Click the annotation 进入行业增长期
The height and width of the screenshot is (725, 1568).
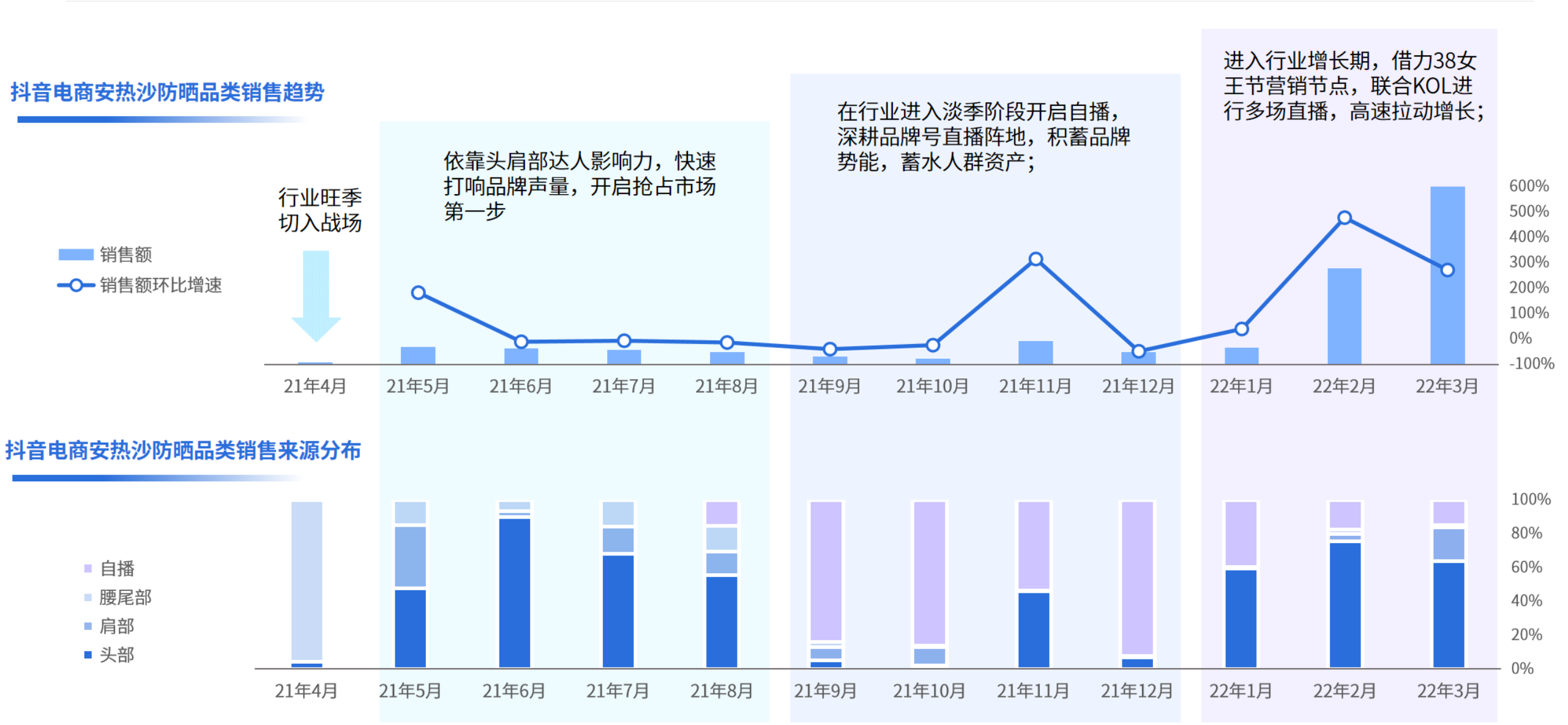pyautogui.click(x=1354, y=86)
